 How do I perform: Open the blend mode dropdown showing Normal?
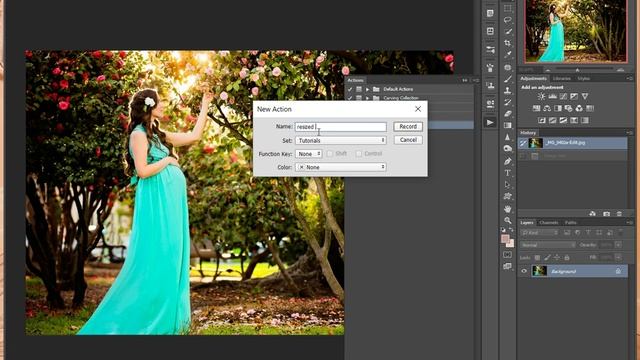[x=548, y=245]
